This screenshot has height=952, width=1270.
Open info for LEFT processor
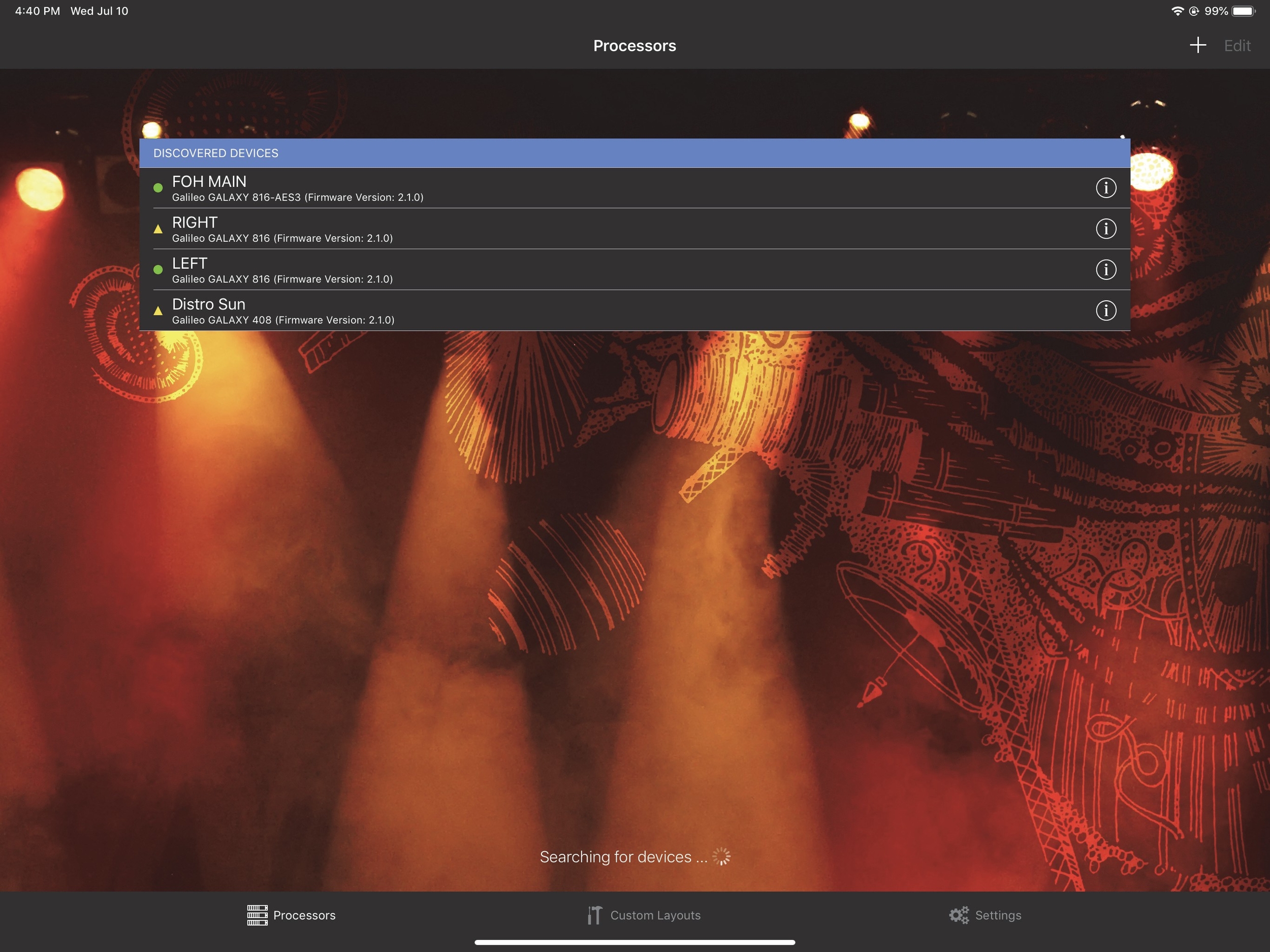coord(1105,269)
